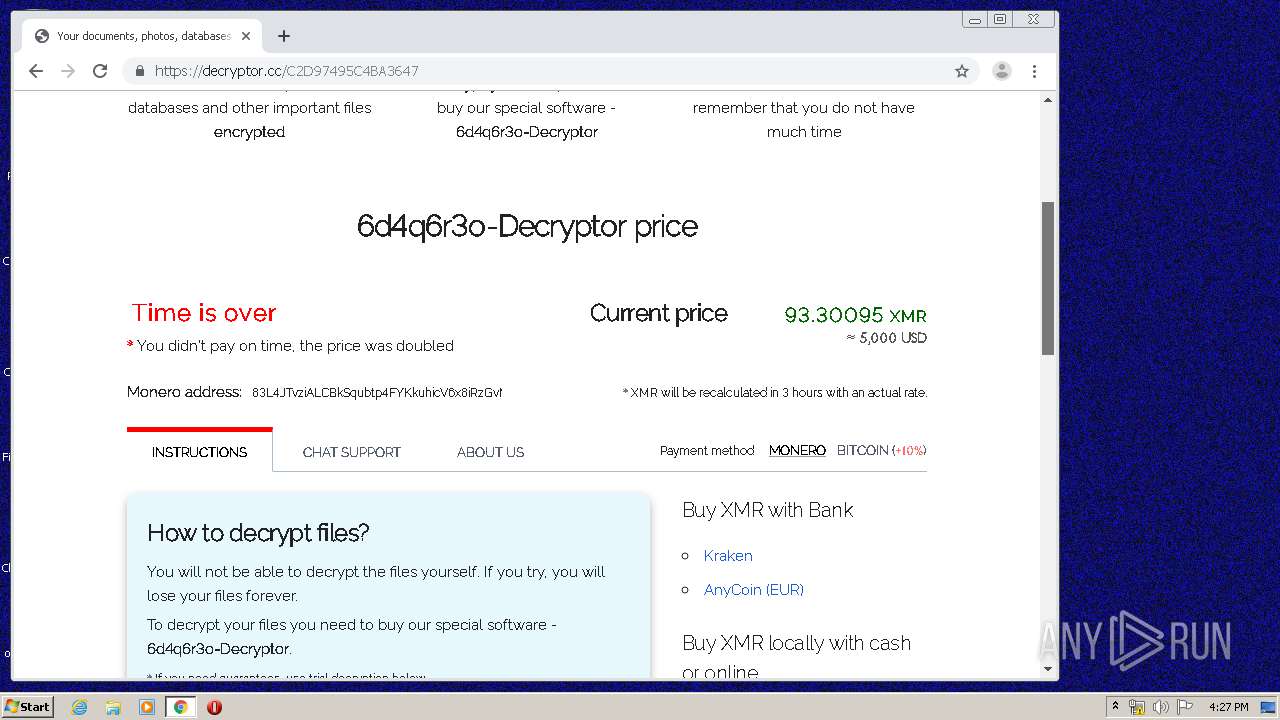
Task: Select Chrome taskbar button
Action: (181, 707)
